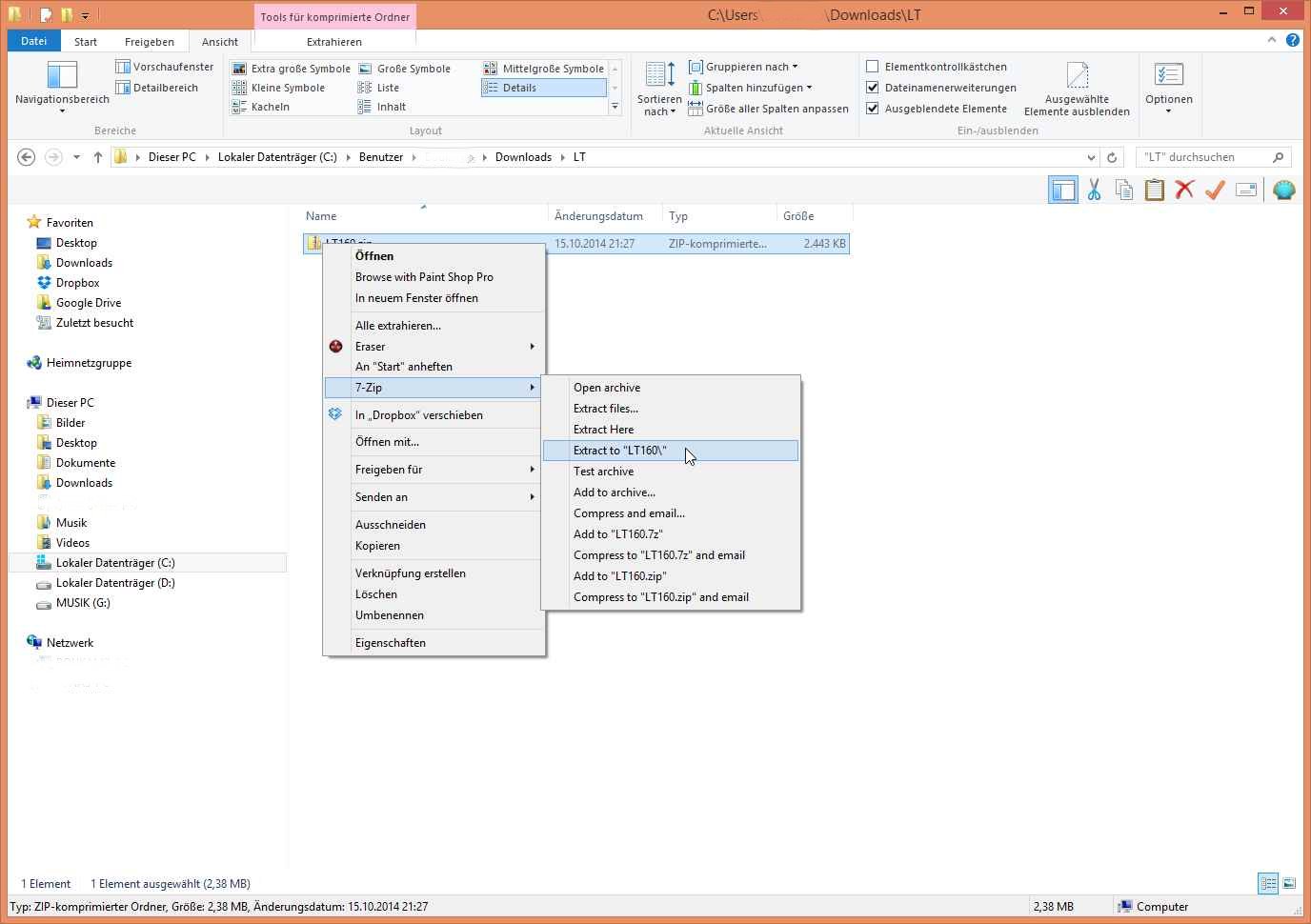Image resolution: width=1311 pixels, height=924 pixels.
Task: Uncheck the Dateinamenerweiterungen checkbox
Action: coord(872,88)
